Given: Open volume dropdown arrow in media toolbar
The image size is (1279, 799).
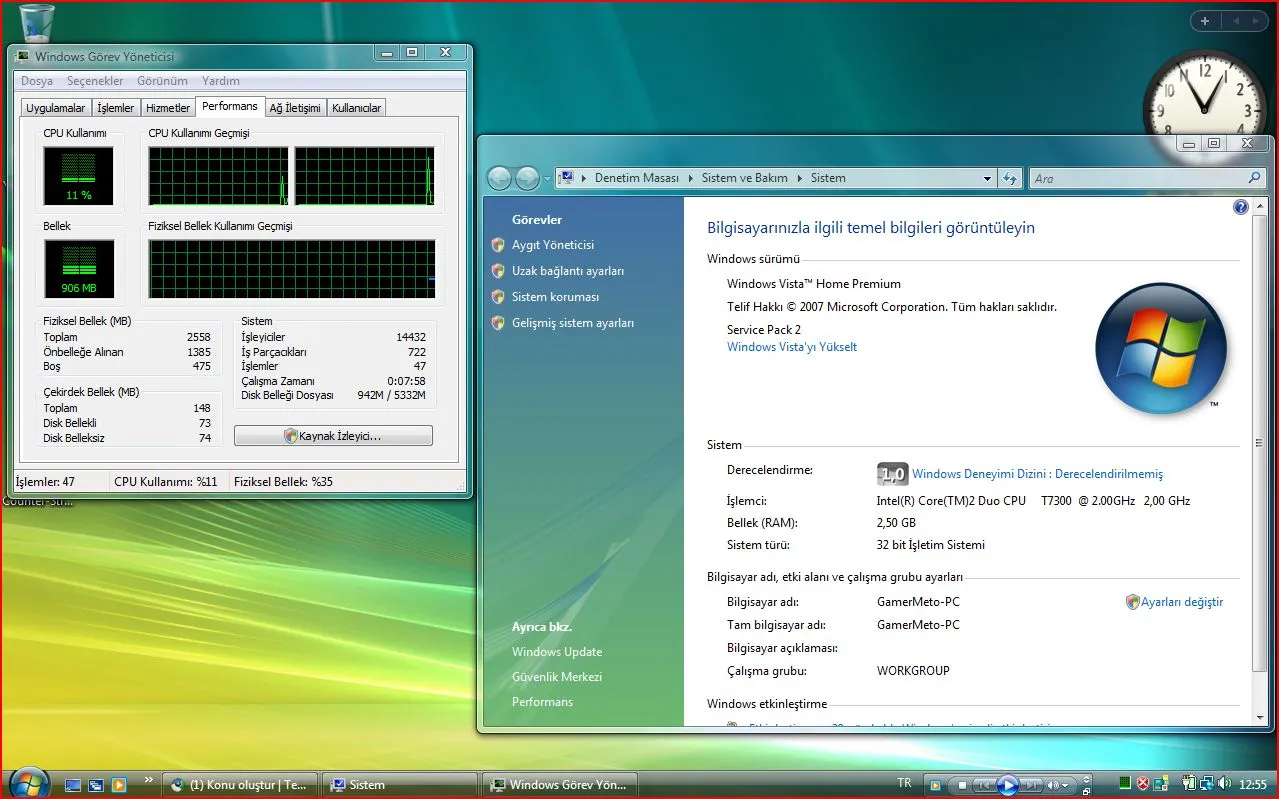Looking at the screenshot, I should [x=1065, y=785].
